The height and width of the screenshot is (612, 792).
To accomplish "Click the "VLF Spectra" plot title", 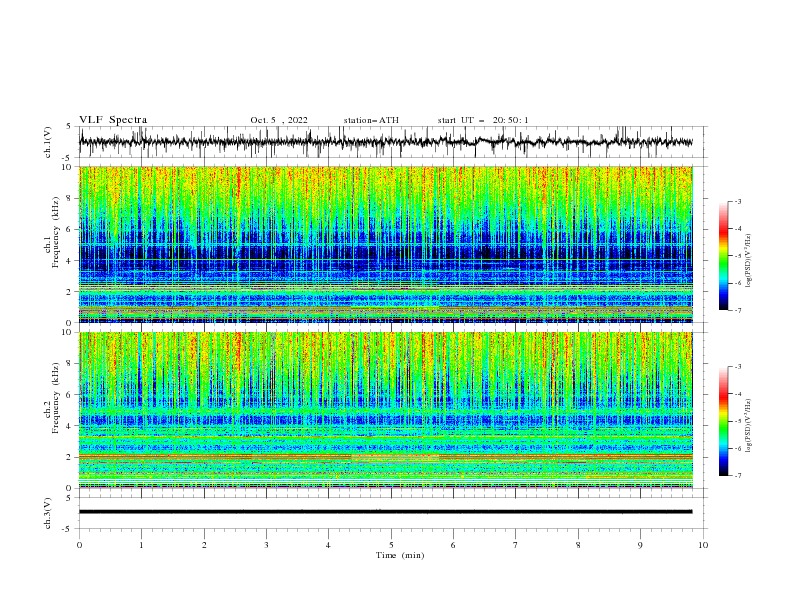I will pos(113,120).
